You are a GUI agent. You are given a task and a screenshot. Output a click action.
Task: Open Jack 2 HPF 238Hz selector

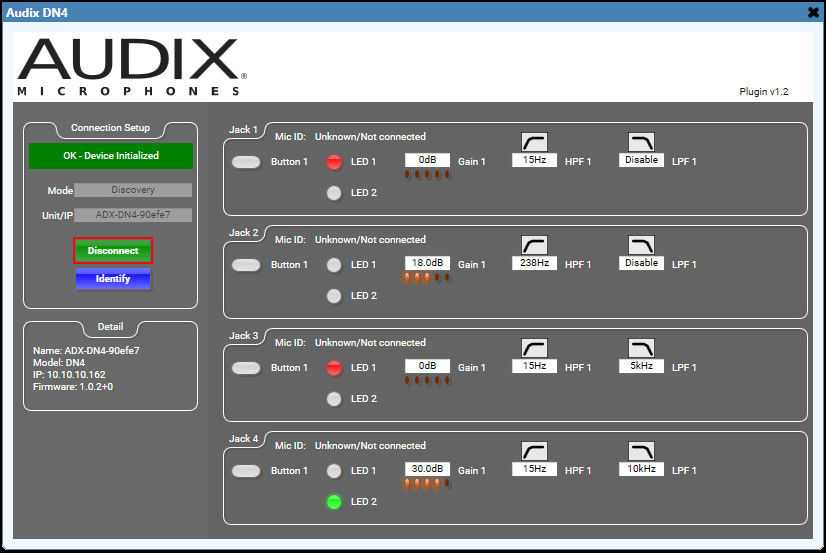[534, 263]
